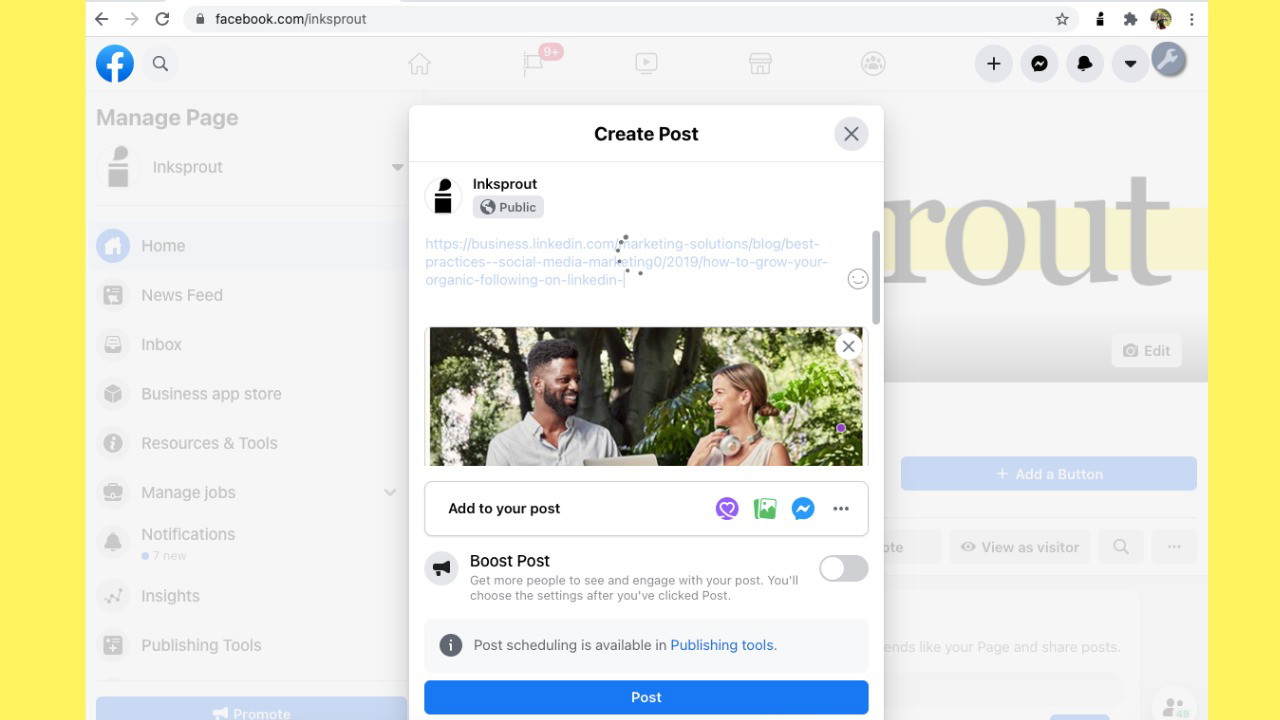Open Messenger in the top bar

point(1039,64)
